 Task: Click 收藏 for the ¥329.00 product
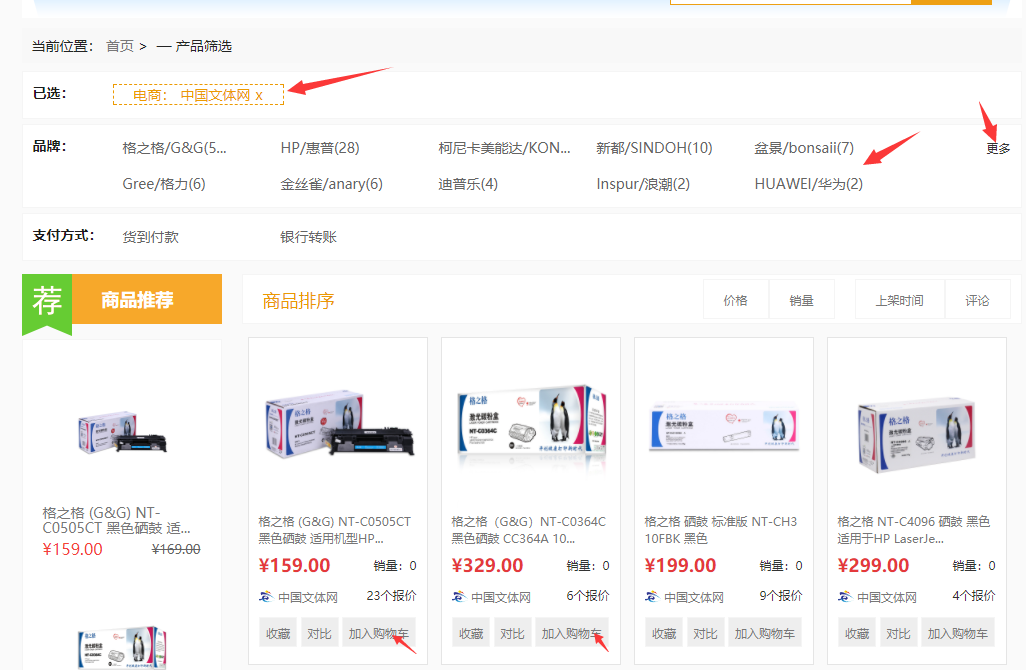(471, 633)
